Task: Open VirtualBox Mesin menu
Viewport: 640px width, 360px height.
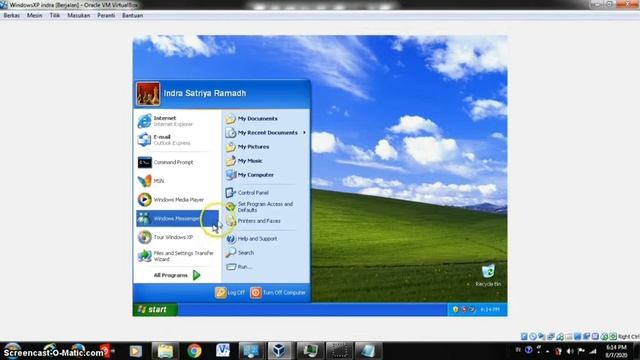Action: [35, 16]
